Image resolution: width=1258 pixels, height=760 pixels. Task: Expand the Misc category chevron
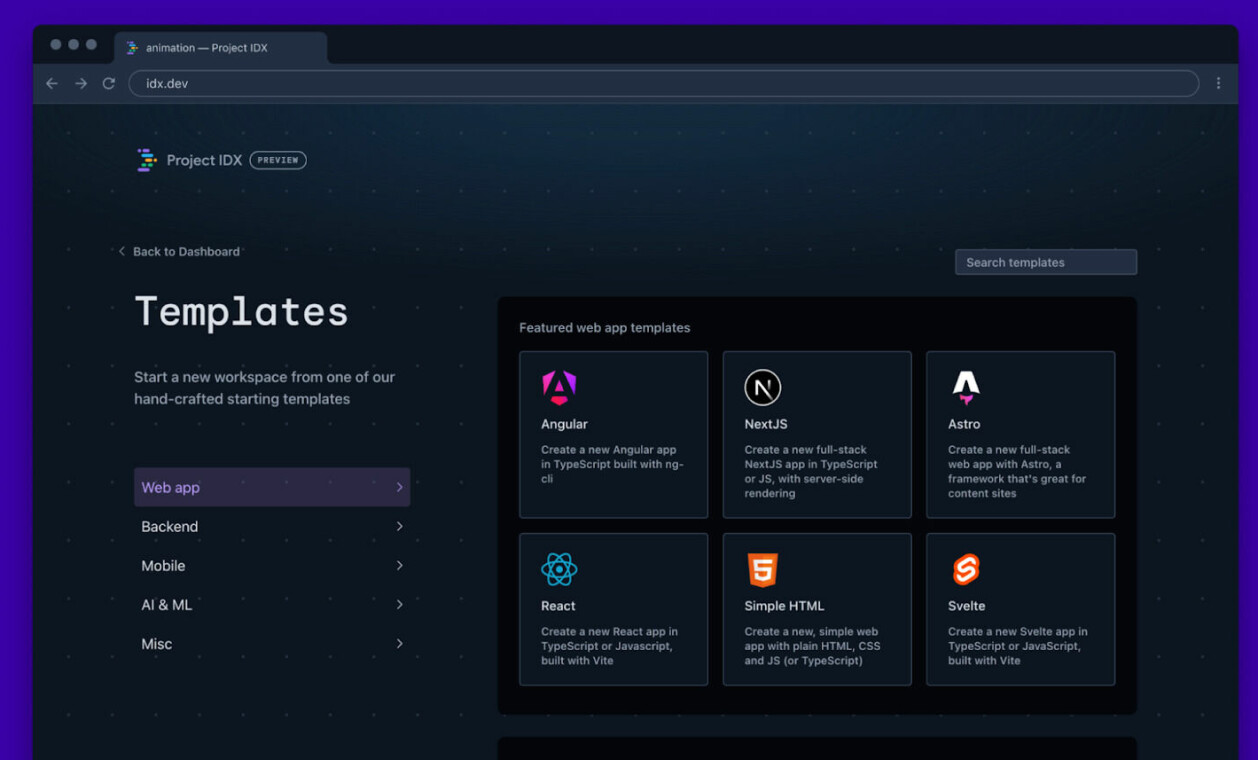(399, 643)
